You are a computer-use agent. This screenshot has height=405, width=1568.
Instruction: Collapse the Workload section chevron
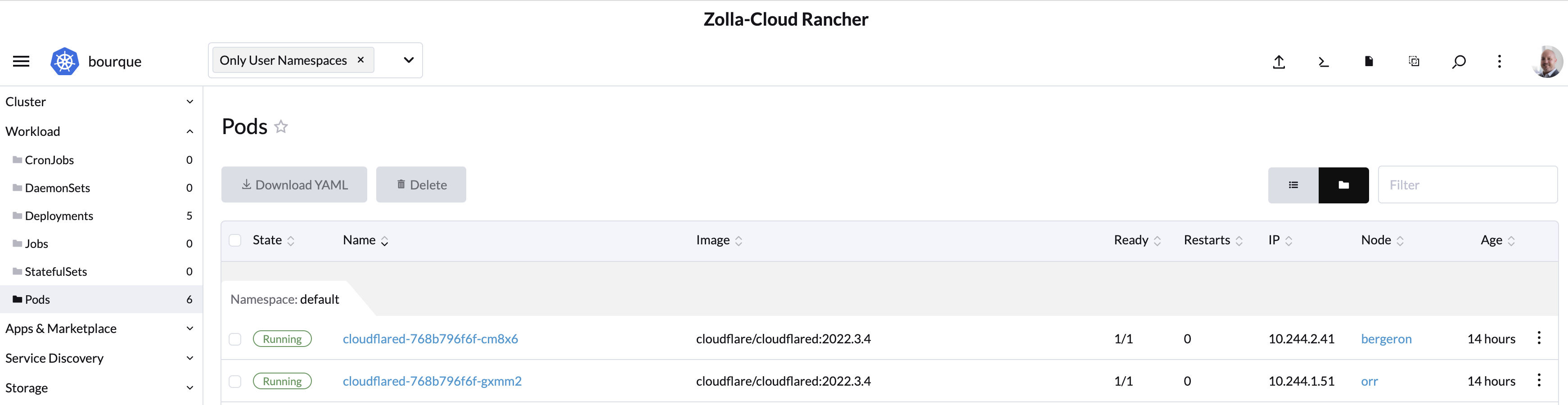pyautogui.click(x=189, y=131)
